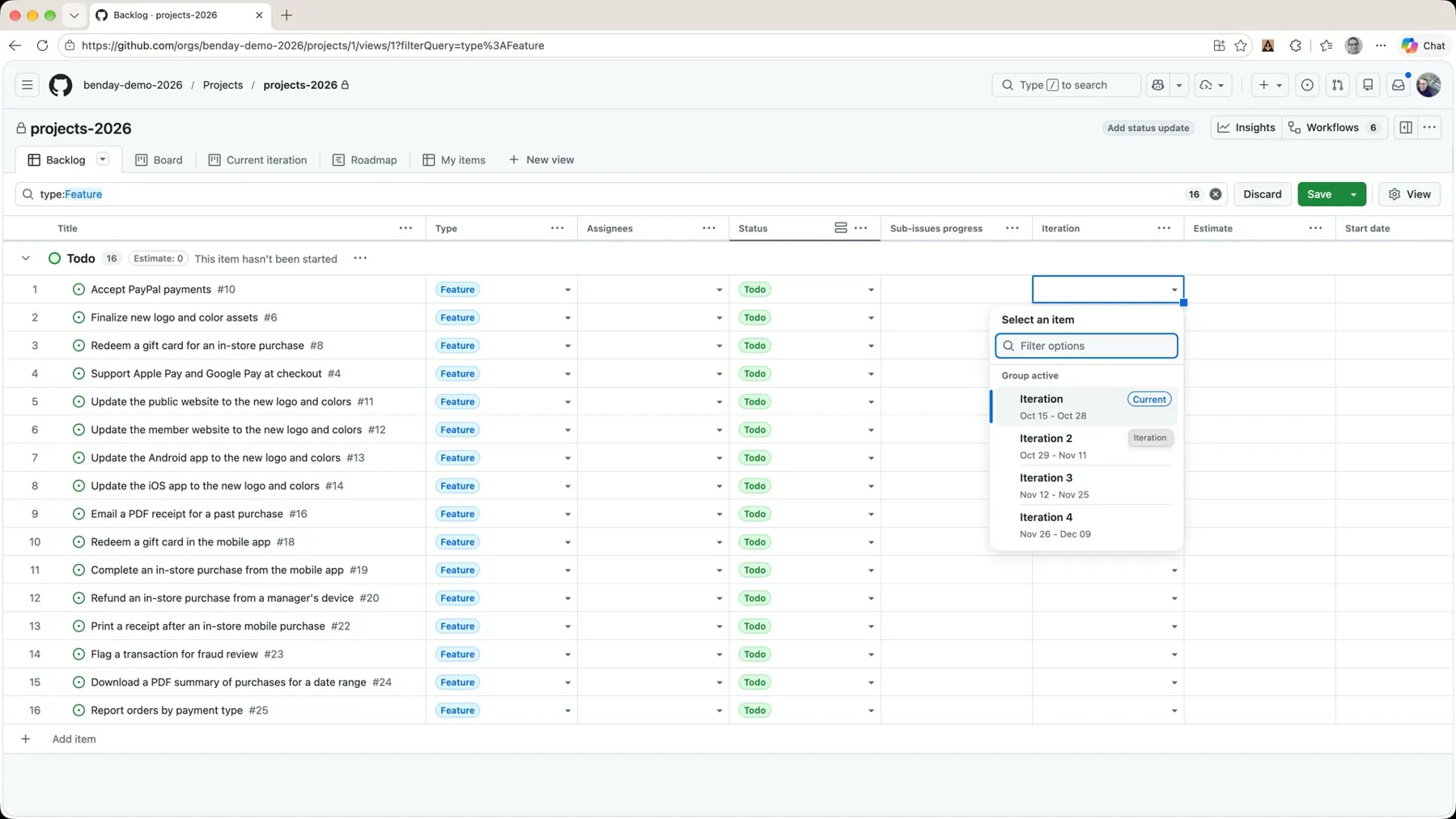Viewport: 1456px width, 819px height.
Task: Select Iteration 4 Nov 26 - Dec 09
Action: pos(1086,525)
